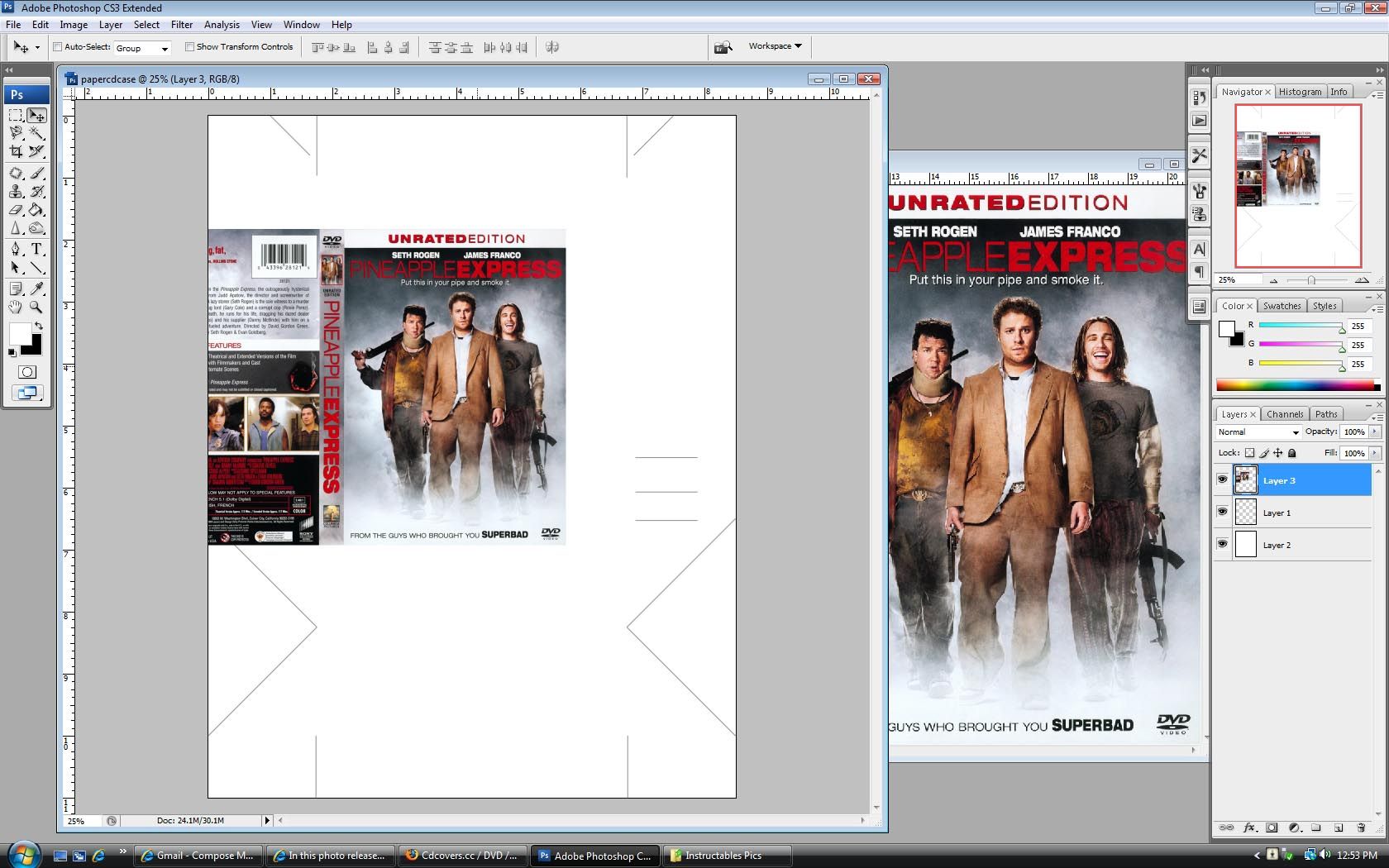Open the Workspace dropdown
This screenshot has height=868, width=1389.
(775, 46)
